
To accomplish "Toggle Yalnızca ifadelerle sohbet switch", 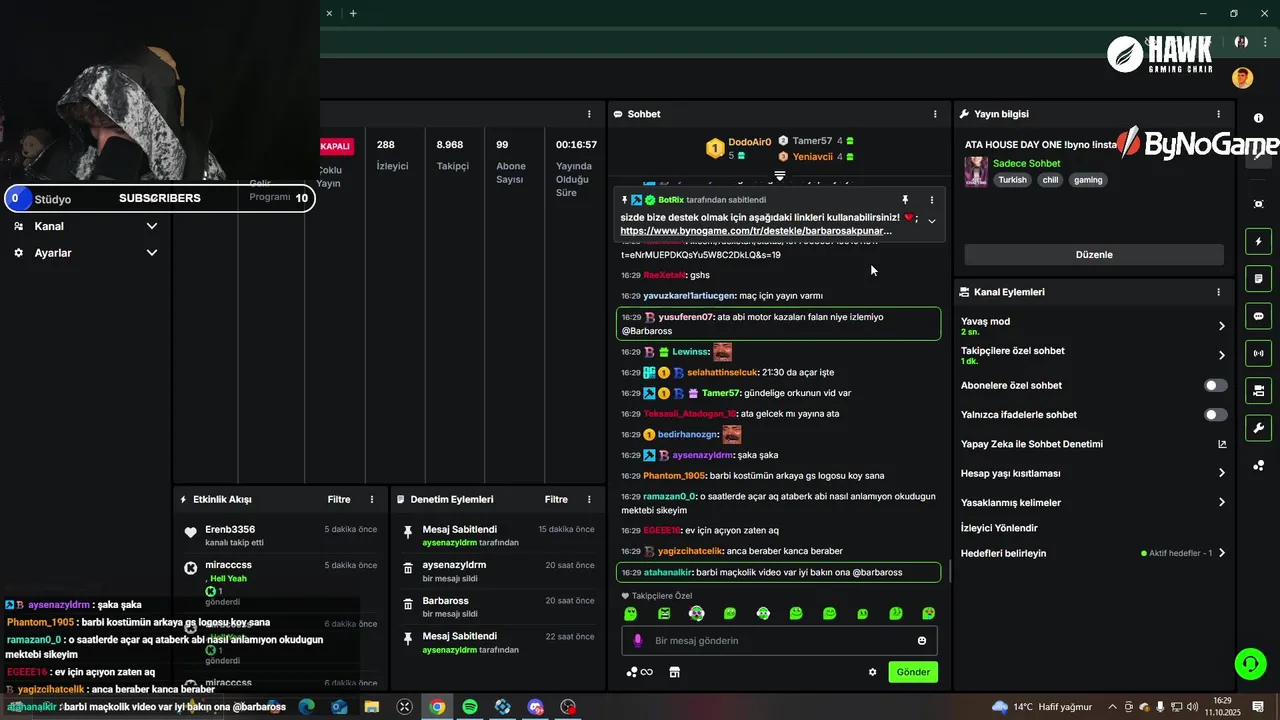I will point(1216,414).
